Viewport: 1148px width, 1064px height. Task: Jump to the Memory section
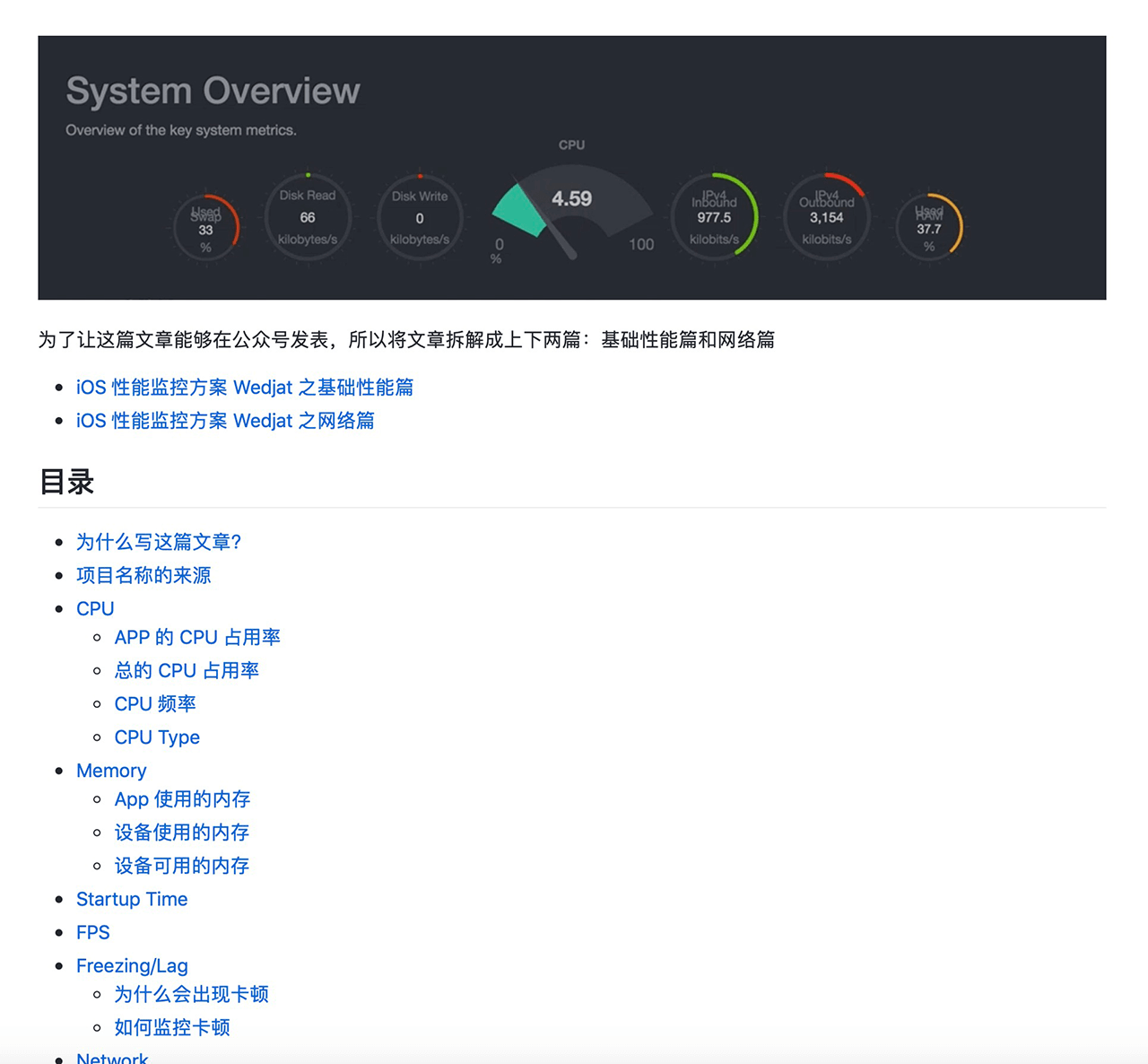coord(111,771)
